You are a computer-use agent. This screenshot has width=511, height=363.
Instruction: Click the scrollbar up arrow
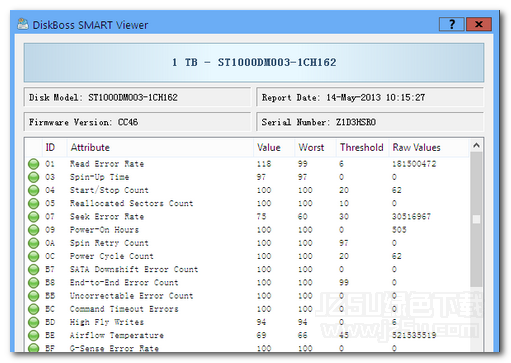click(476, 146)
